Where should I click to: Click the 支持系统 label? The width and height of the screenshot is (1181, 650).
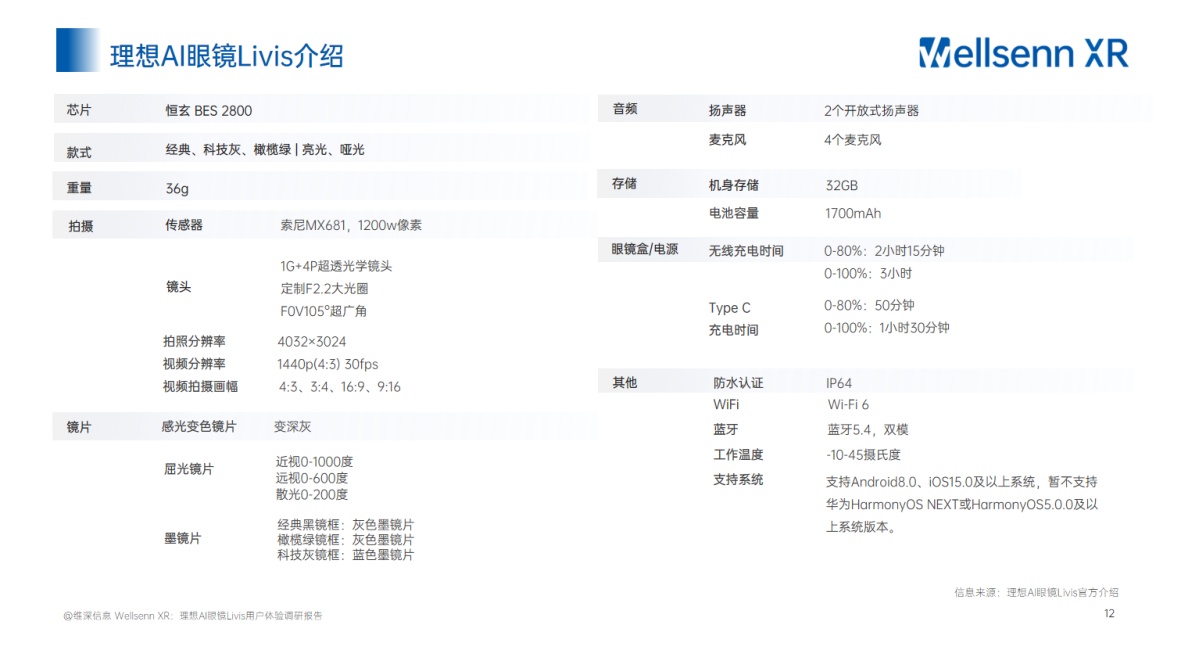(738, 480)
